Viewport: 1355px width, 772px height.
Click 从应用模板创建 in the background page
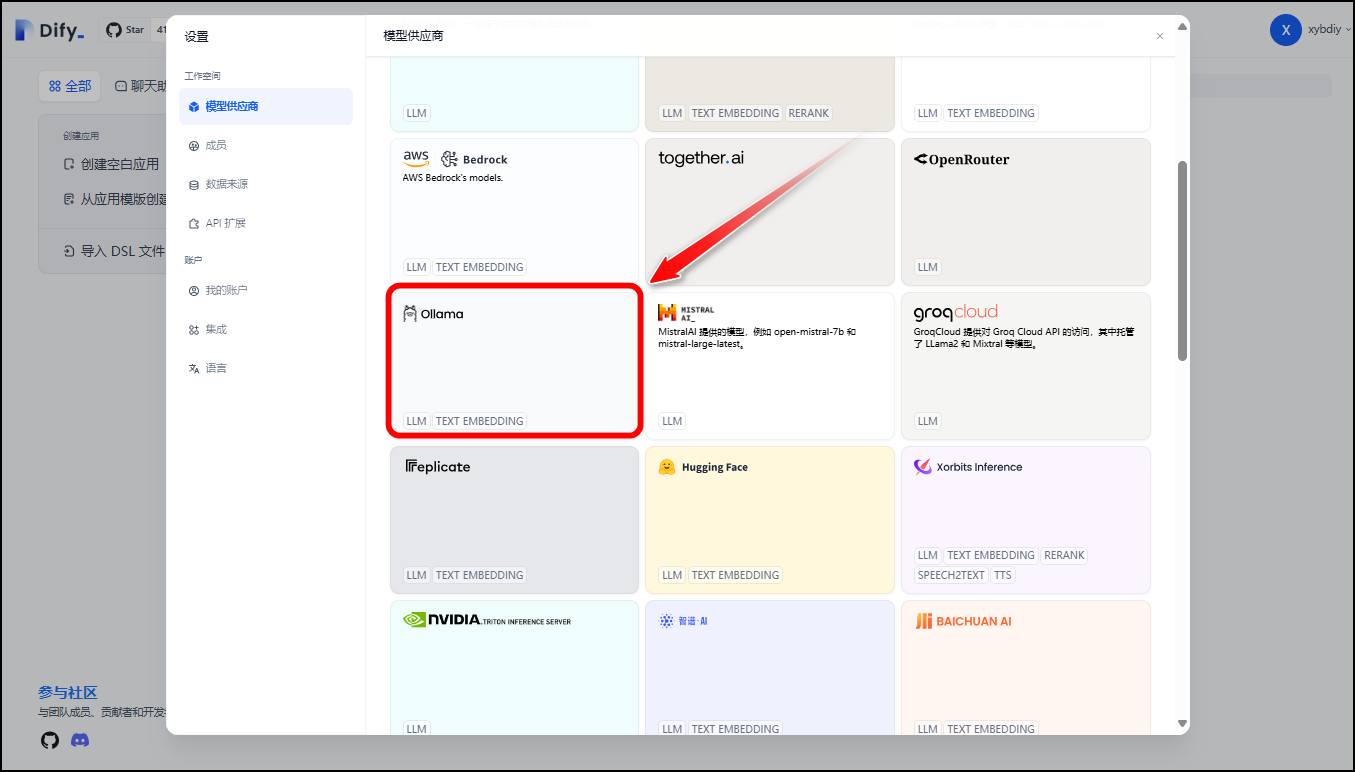click(114, 199)
